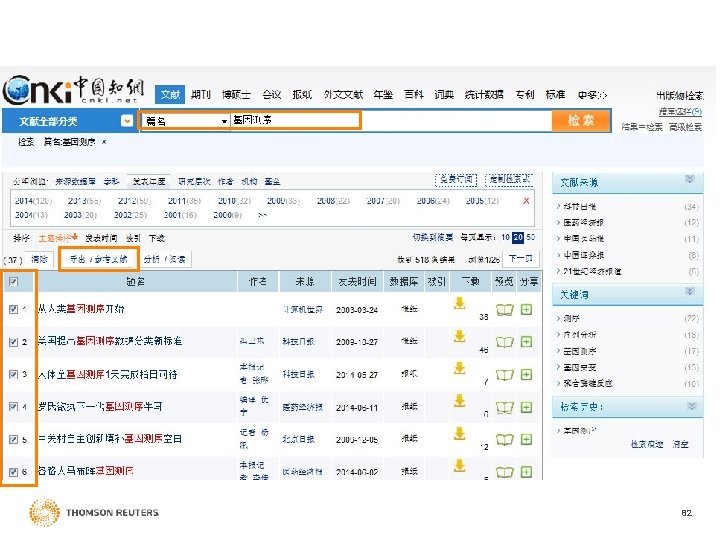Sort results by 发表时间

tap(101, 238)
